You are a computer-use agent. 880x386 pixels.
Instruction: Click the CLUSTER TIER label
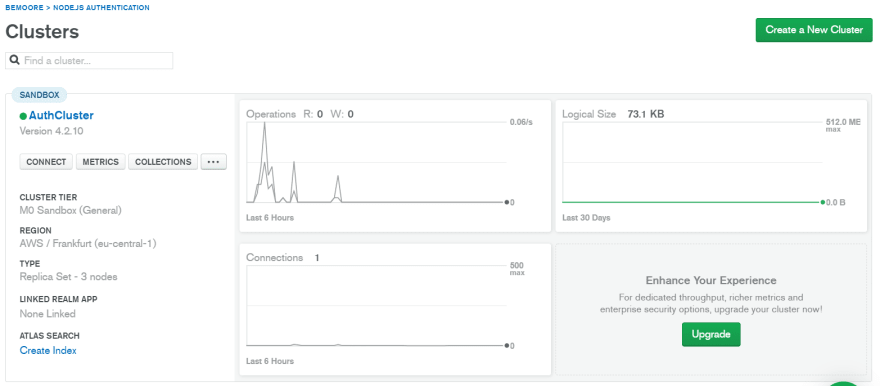coord(48,197)
